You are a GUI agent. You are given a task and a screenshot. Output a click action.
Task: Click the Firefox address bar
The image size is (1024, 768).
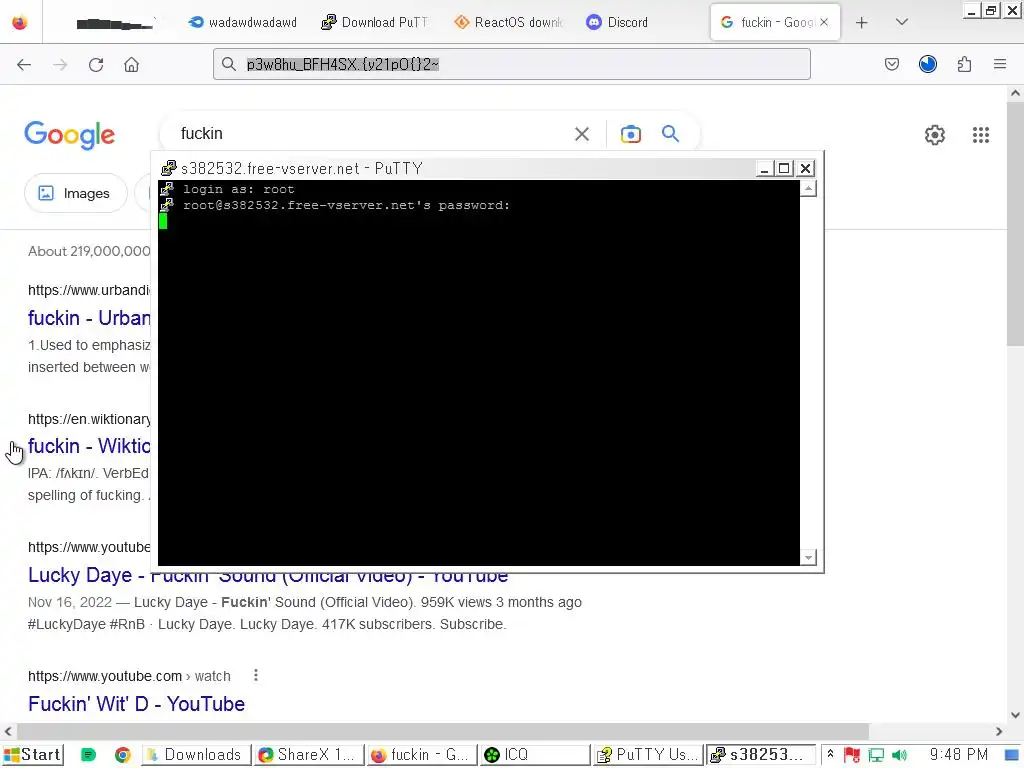pyautogui.click(x=511, y=64)
